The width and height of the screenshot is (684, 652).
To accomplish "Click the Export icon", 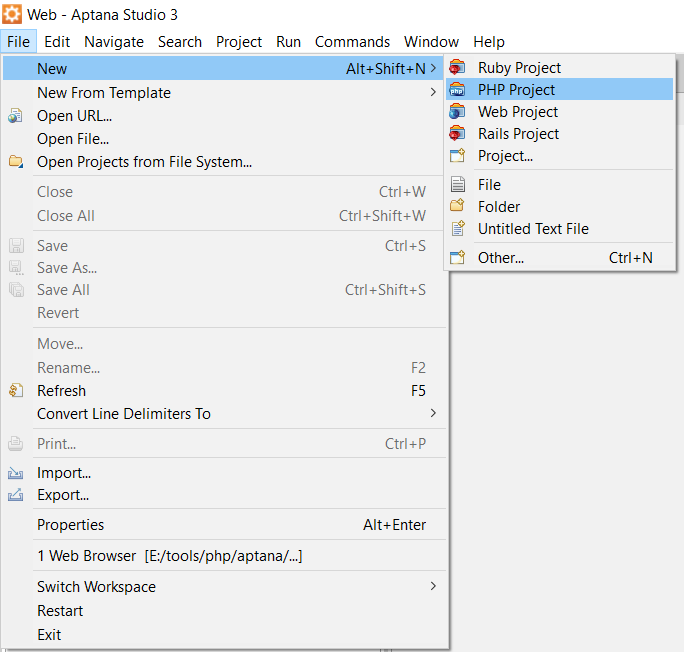I will click(15, 495).
